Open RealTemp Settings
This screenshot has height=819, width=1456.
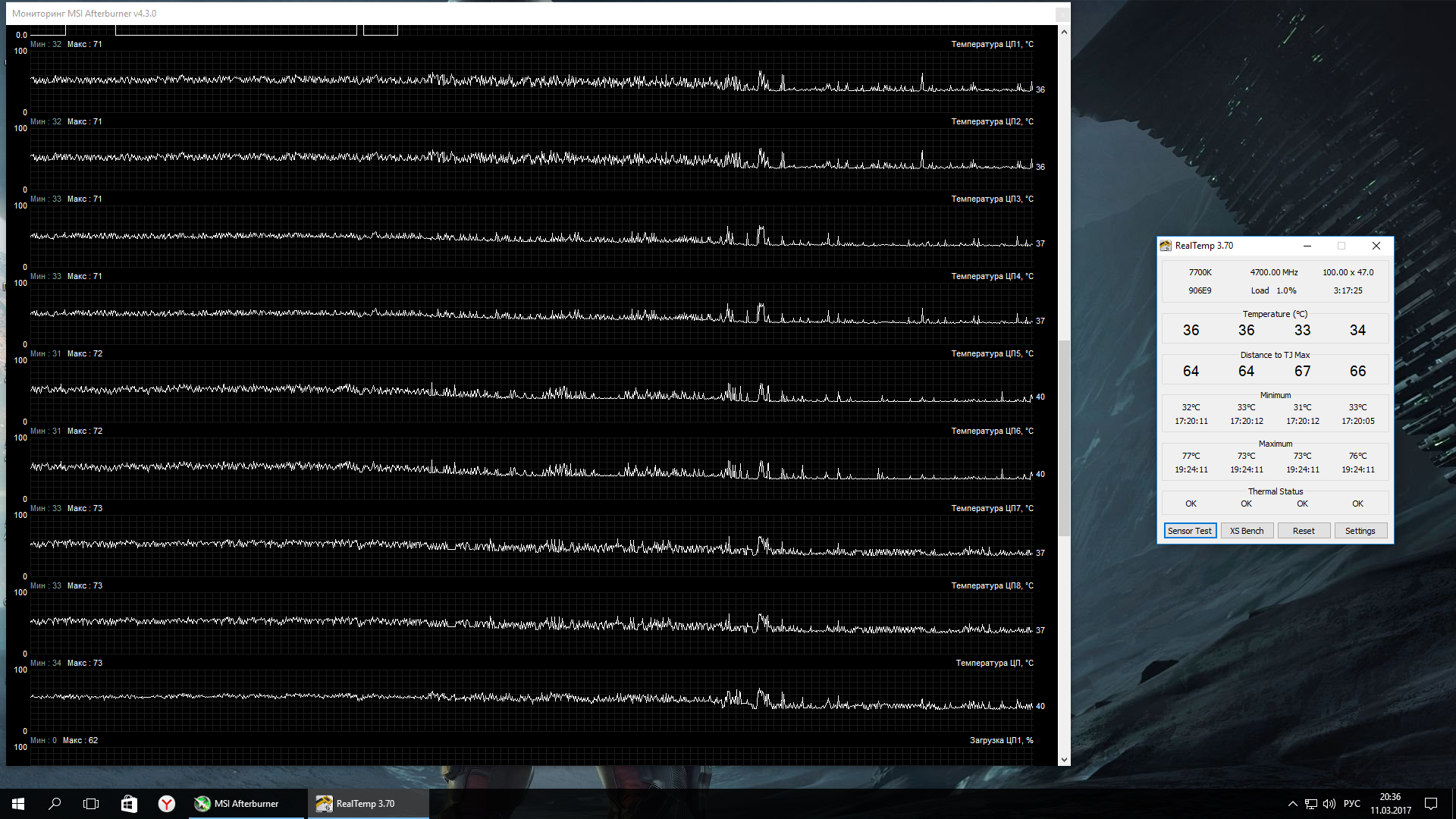click(1360, 531)
